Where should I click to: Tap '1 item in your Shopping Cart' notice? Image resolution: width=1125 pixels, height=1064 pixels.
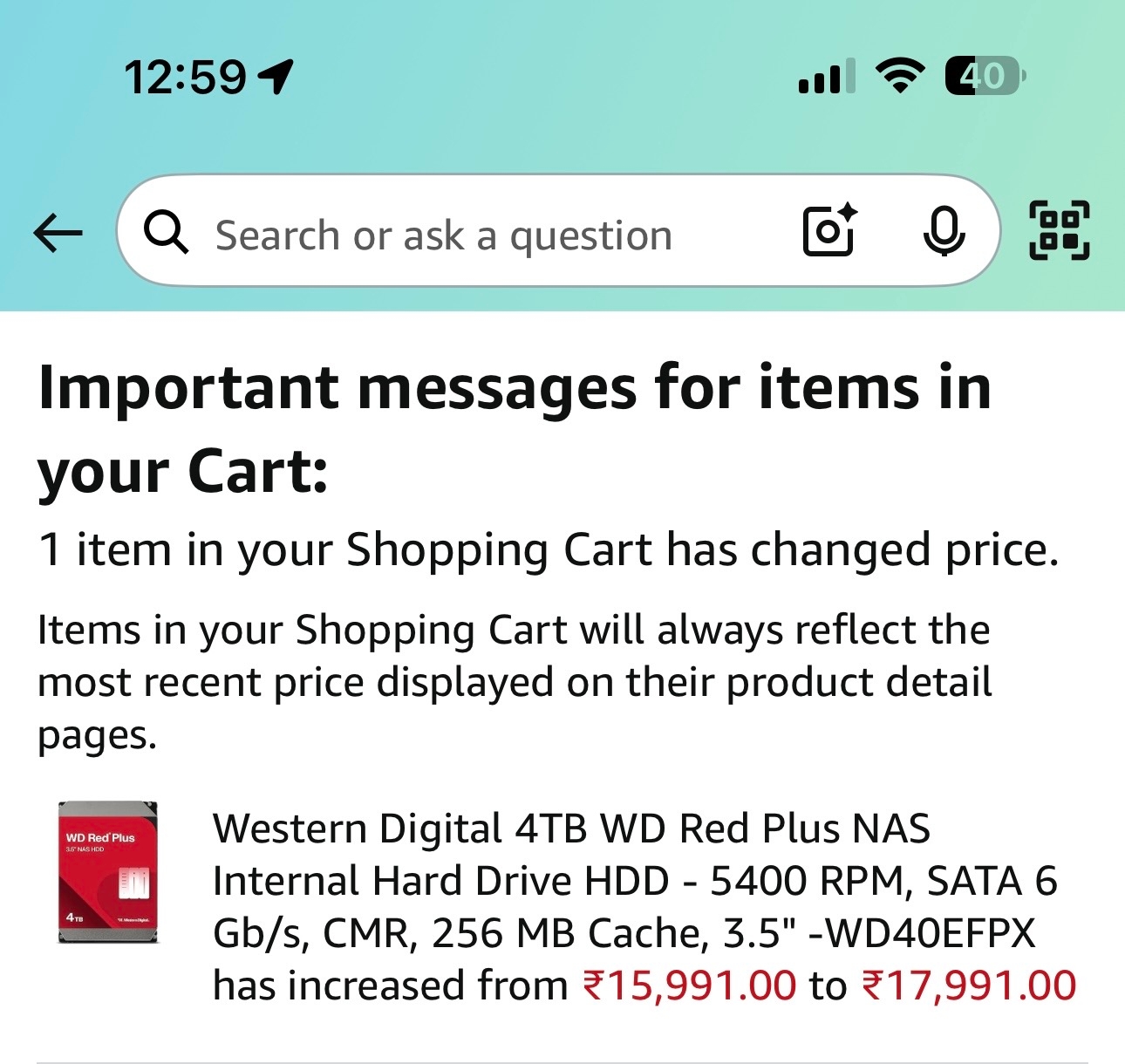point(548,550)
